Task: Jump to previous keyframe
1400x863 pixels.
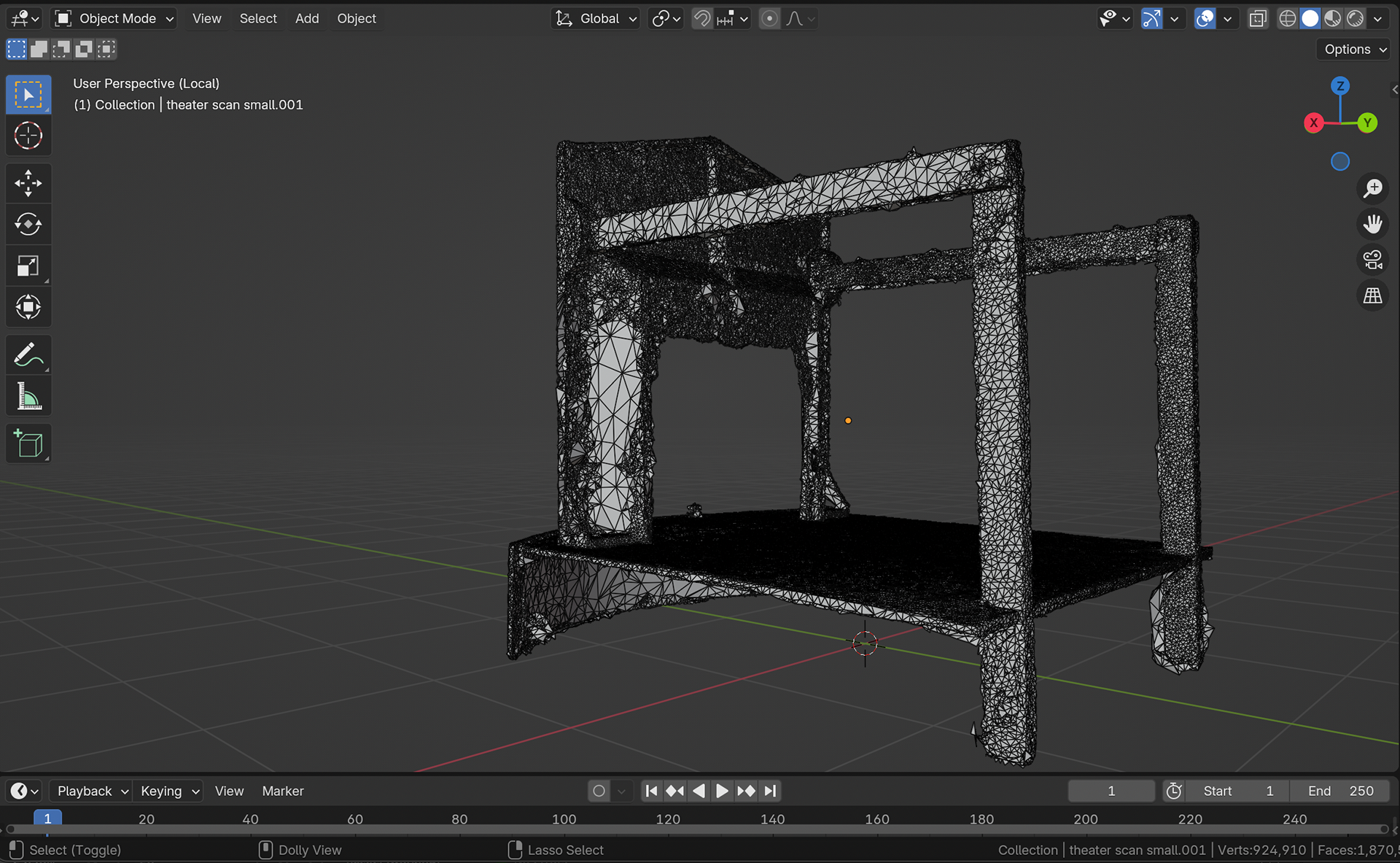Action: pyautogui.click(x=675, y=791)
